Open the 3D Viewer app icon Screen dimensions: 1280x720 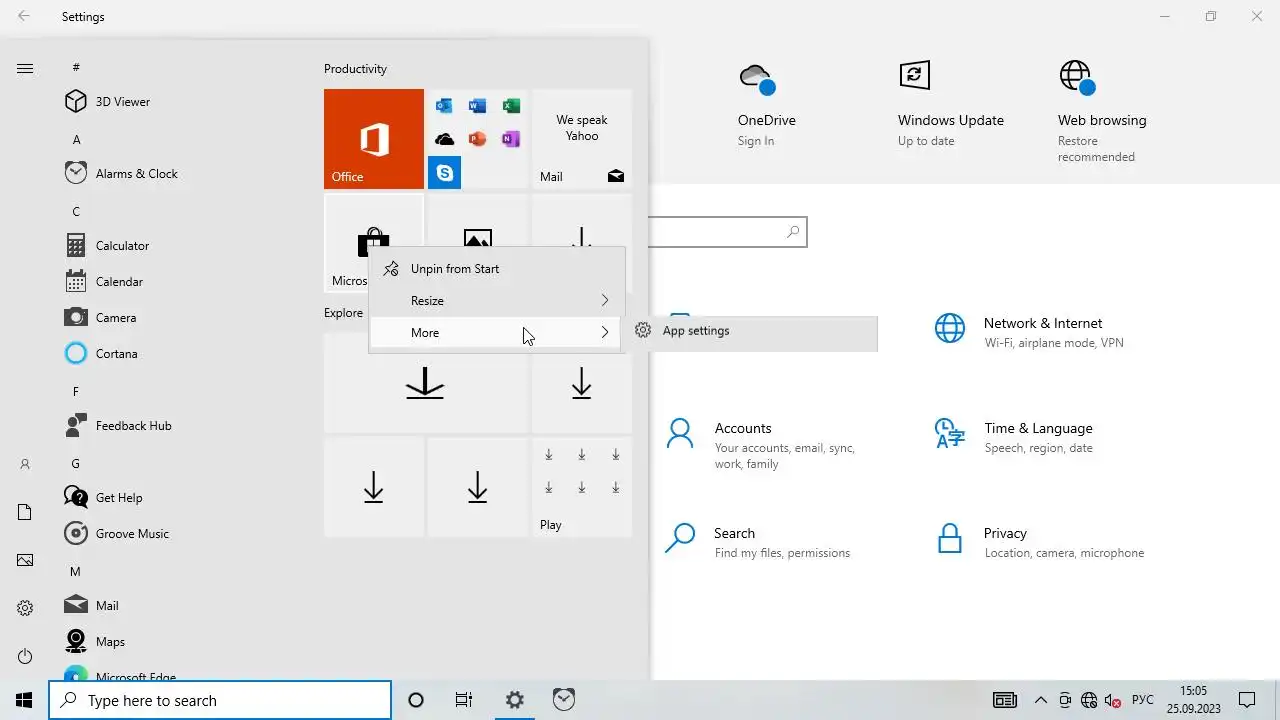(76, 101)
